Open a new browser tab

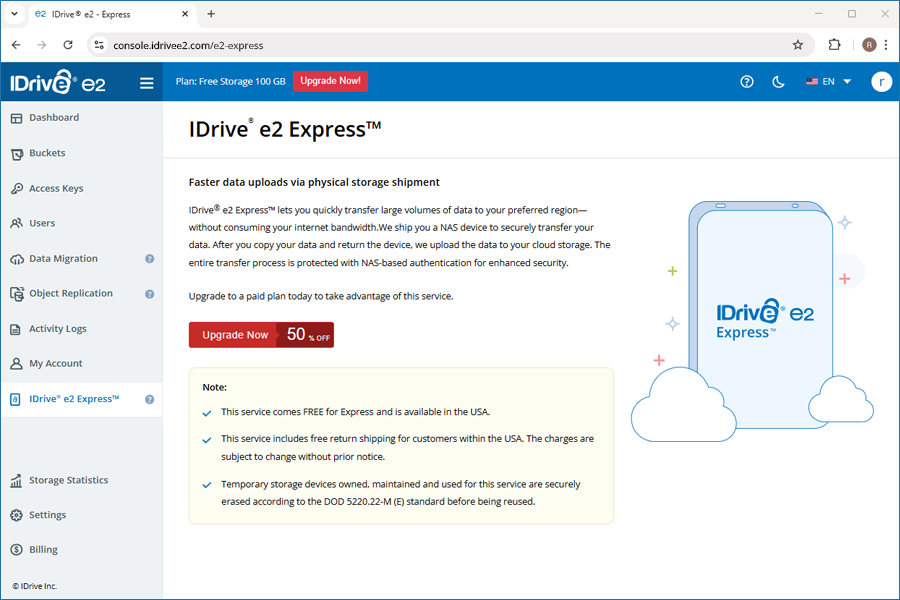(211, 14)
